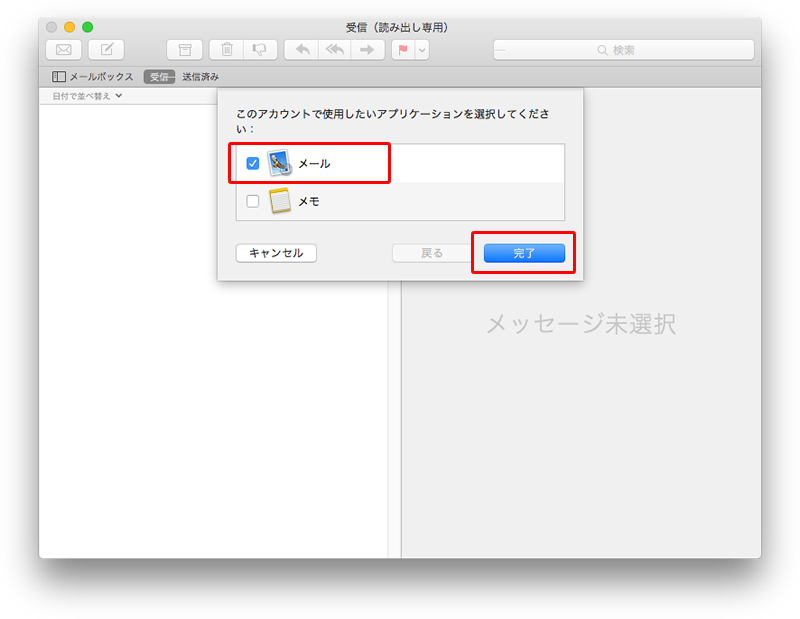Viewport: 800px width, 619px height.
Task: Click the Get Mail envelope icon
Action: 64,50
